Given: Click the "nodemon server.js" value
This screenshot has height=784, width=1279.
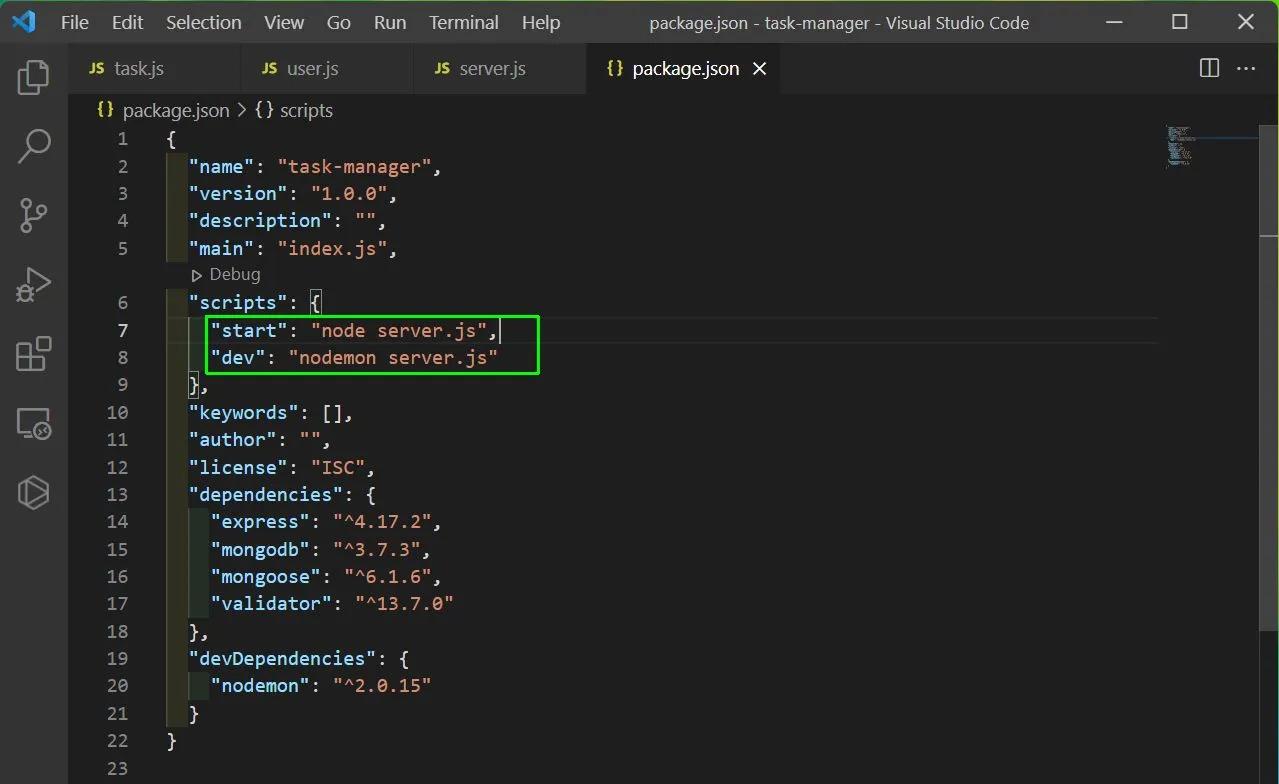Looking at the screenshot, I should point(393,357).
